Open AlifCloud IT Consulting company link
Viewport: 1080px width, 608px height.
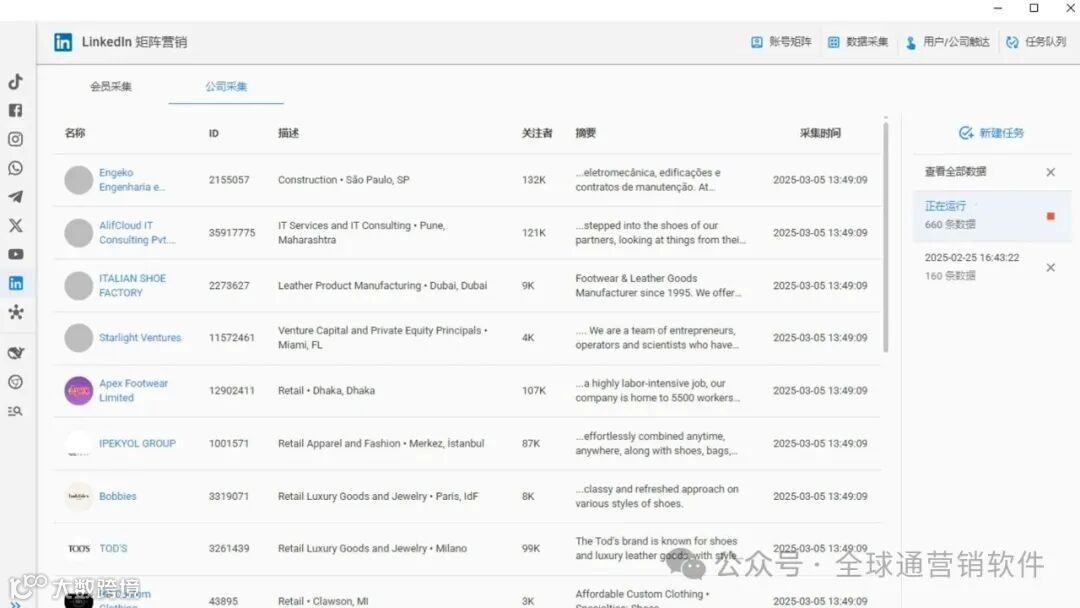pos(137,233)
